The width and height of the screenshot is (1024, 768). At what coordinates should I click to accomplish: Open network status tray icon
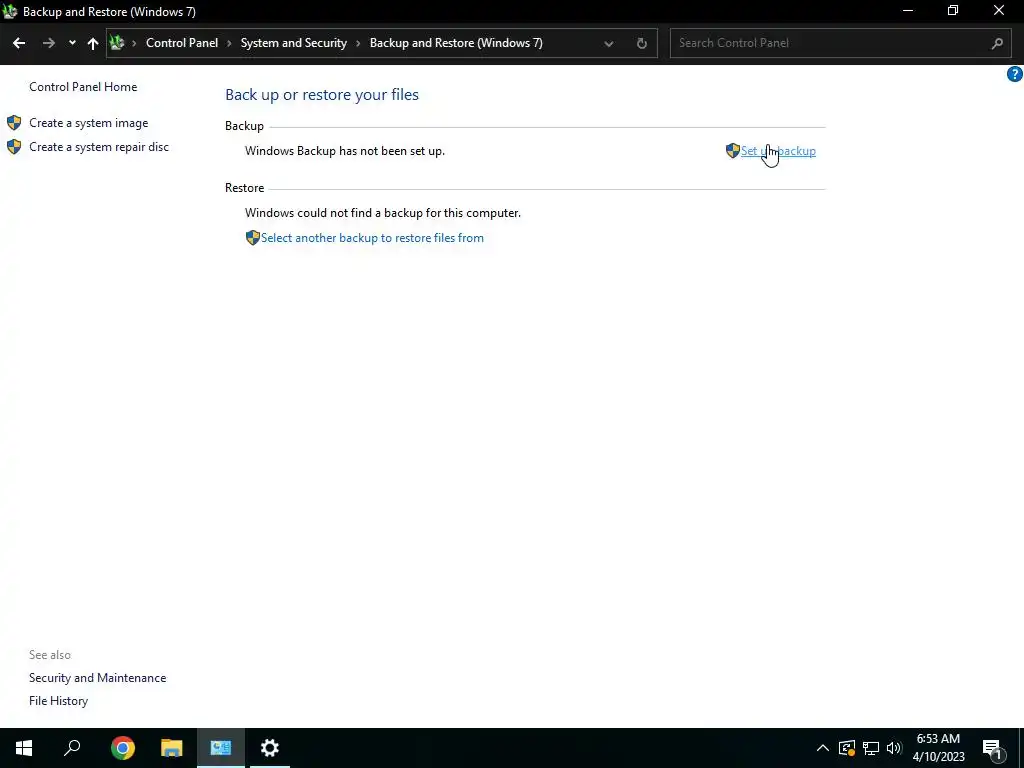click(x=871, y=748)
